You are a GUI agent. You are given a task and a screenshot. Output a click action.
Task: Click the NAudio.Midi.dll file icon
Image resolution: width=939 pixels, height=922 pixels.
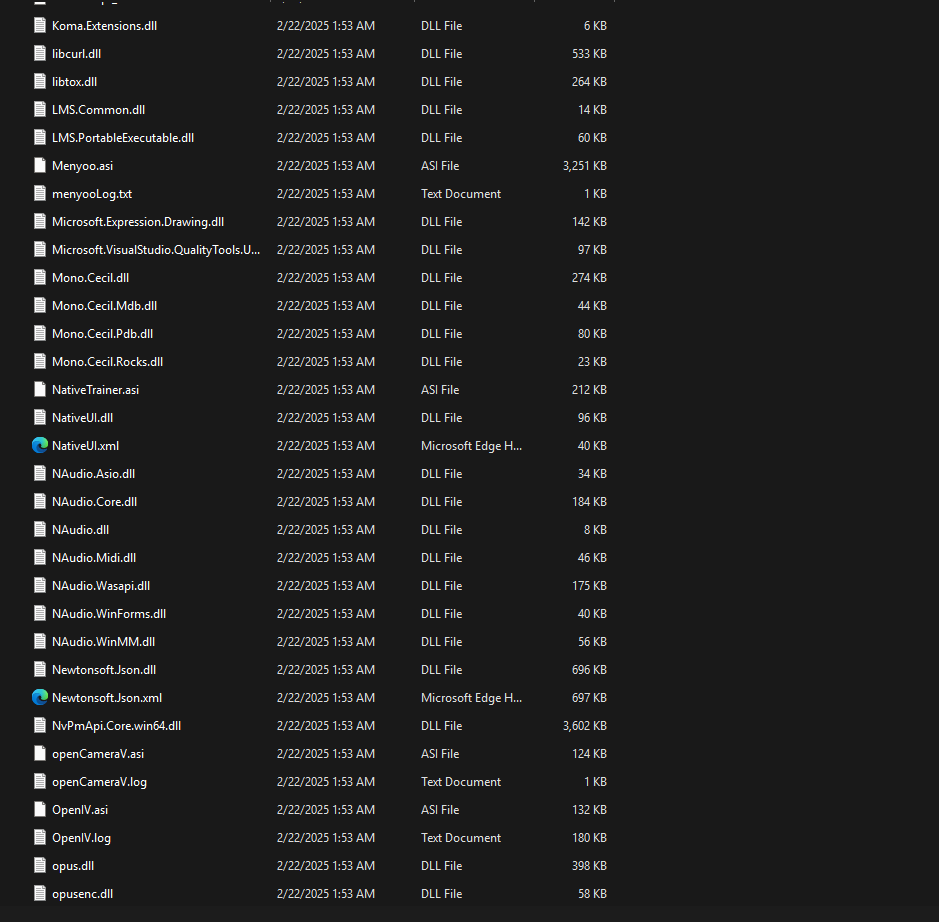pos(40,558)
